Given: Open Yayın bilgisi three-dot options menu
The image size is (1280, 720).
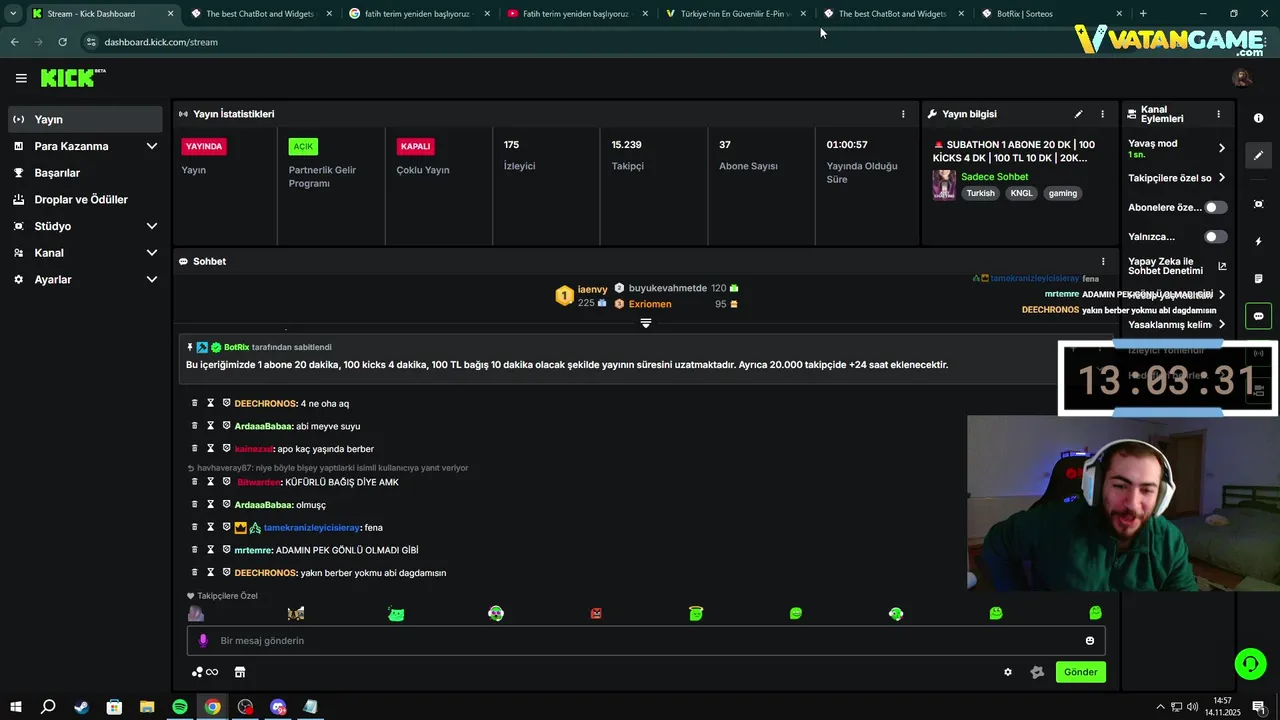Looking at the screenshot, I should [x=1103, y=114].
